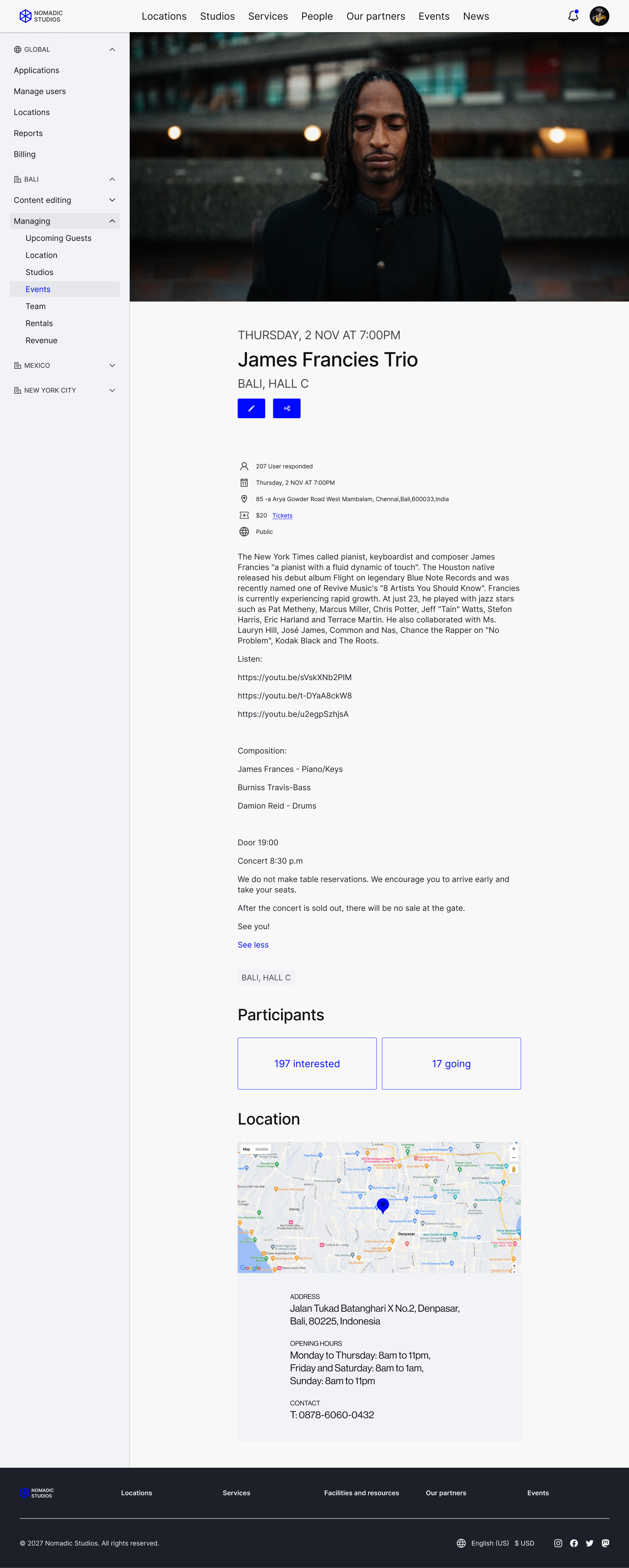The height and width of the screenshot is (1568, 629).
Task: Open the Instagram footer link
Action: tap(558, 1543)
